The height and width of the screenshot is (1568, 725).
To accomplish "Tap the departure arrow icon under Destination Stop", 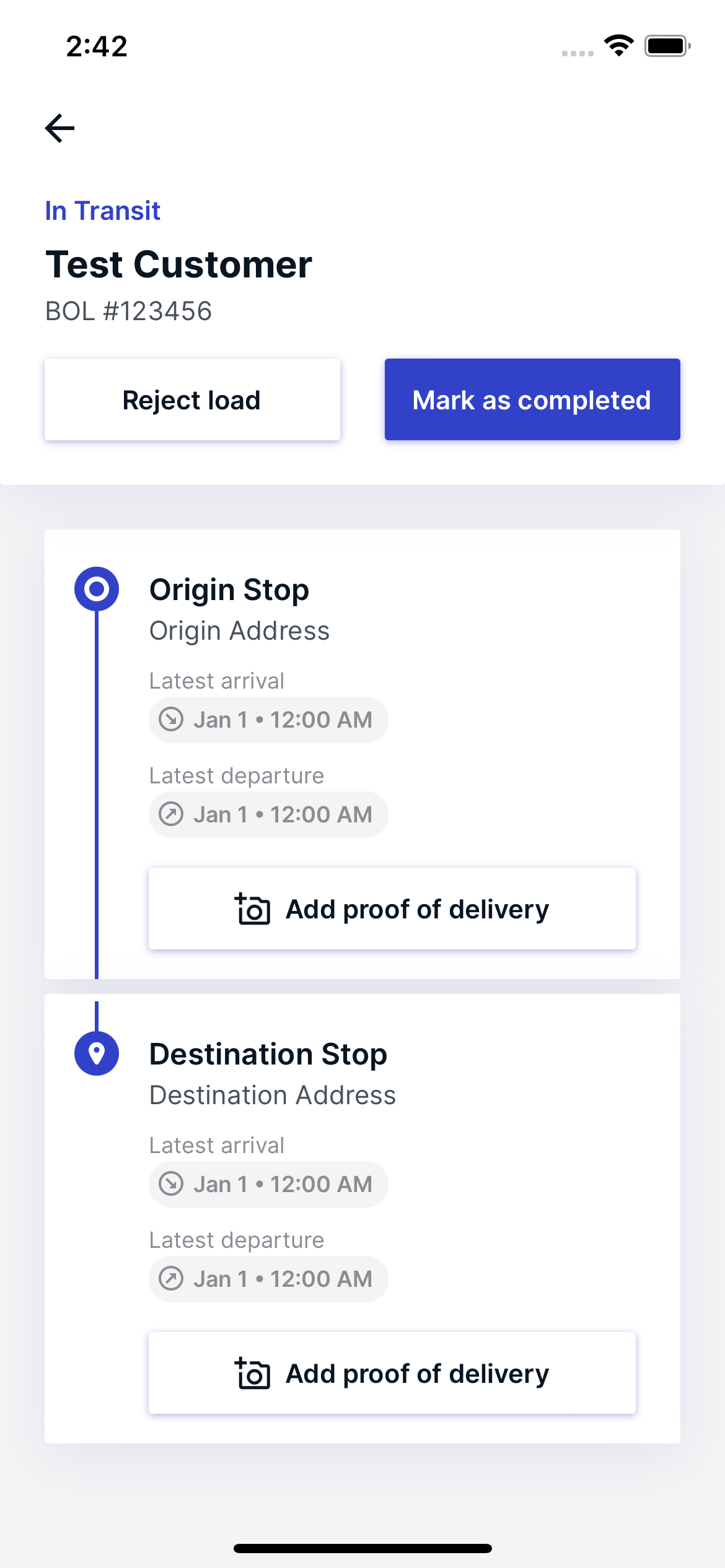I will click(172, 1278).
